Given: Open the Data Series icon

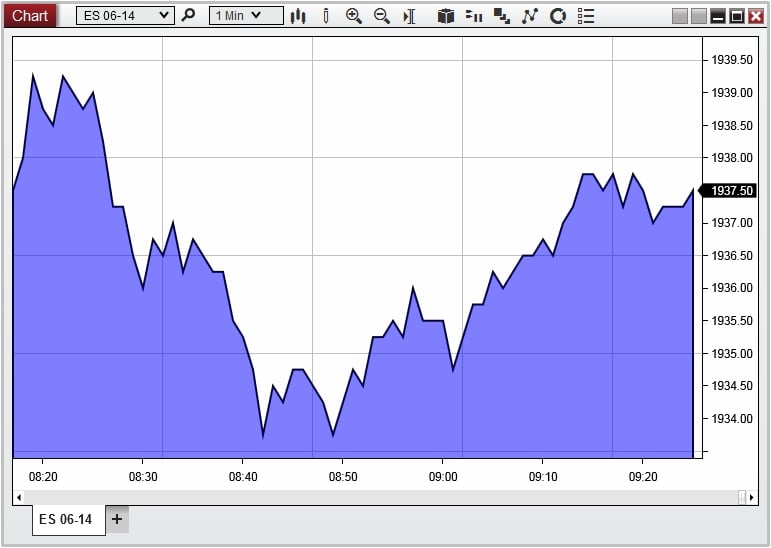Looking at the screenshot, I should (x=475, y=16).
